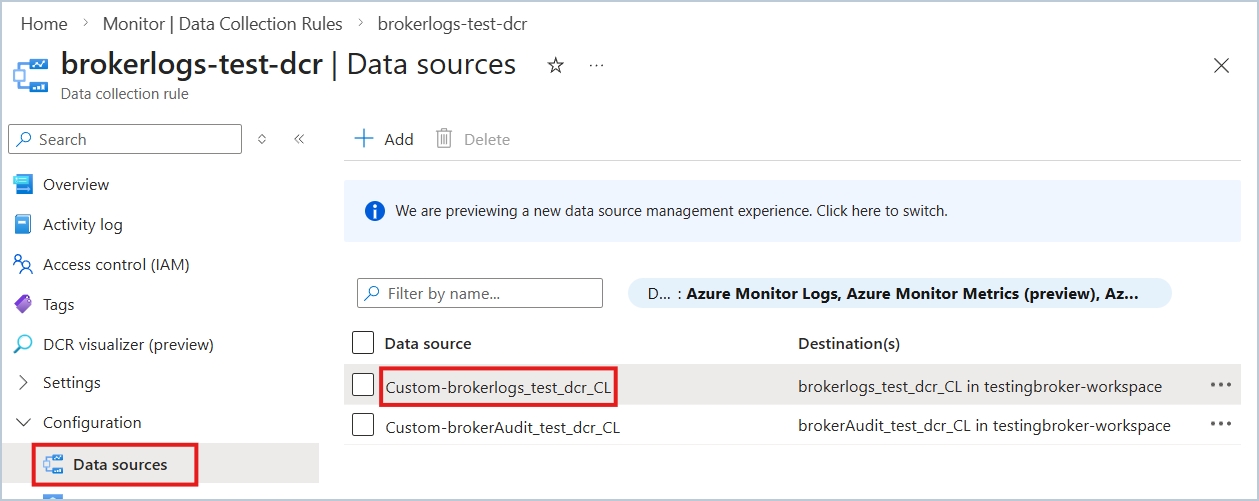The width and height of the screenshot is (1259, 501).
Task: Focus the sidebar Search field
Action: pyautogui.click(x=125, y=139)
